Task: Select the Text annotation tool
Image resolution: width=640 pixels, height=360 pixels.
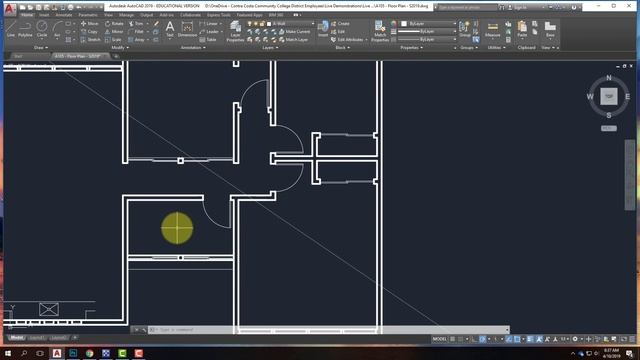Action: (170, 29)
